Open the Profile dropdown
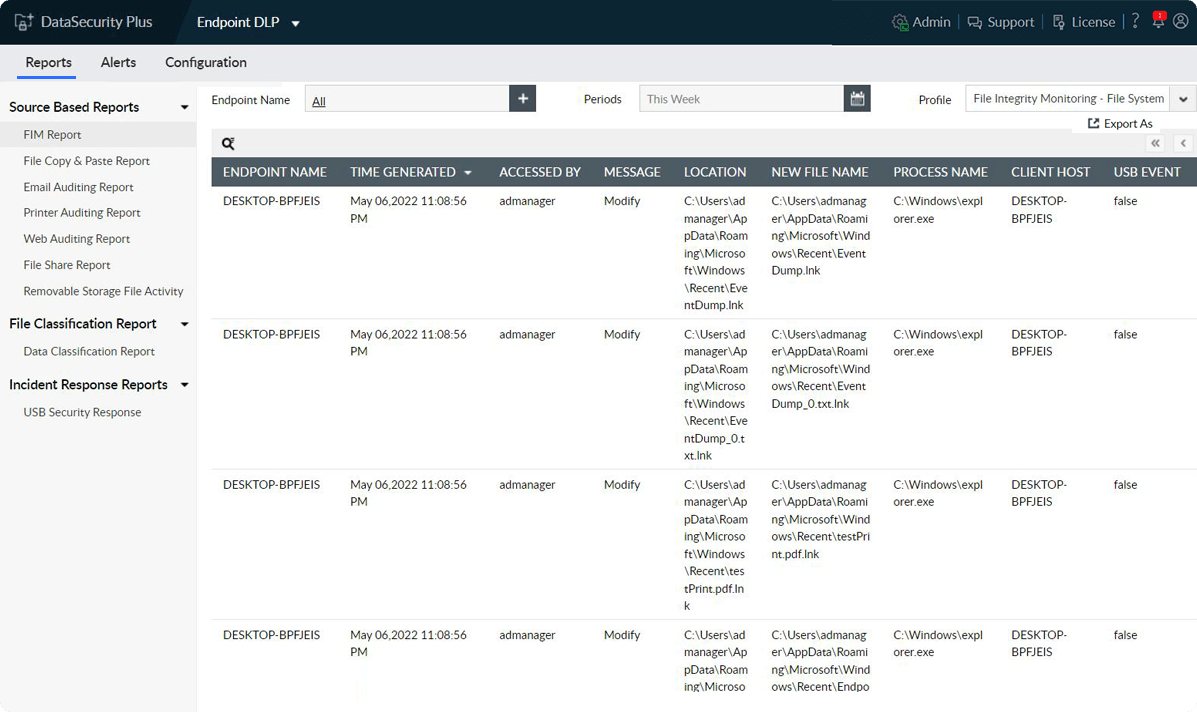The image size is (1197, 712). [1184, 99]
